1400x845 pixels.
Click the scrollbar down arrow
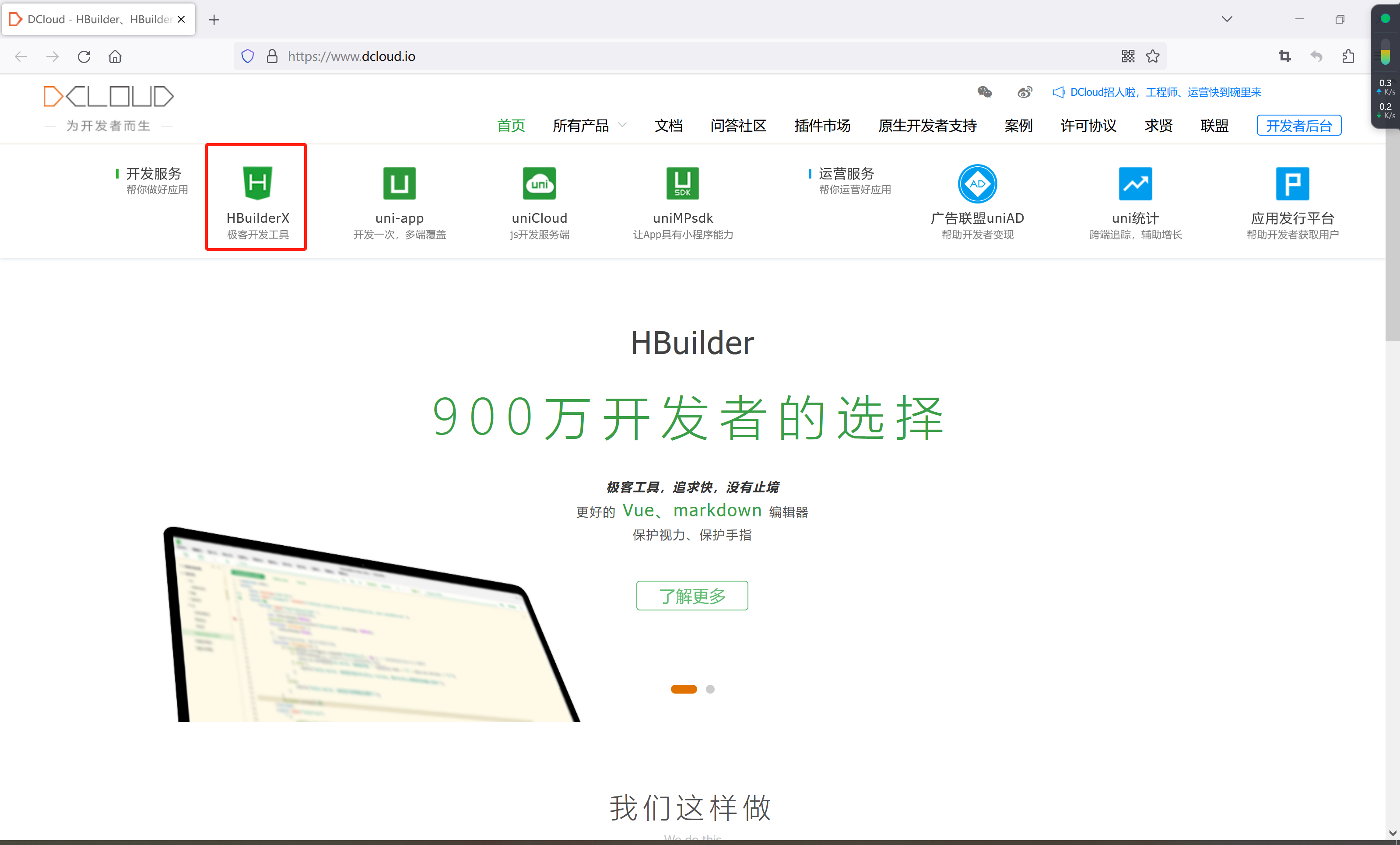pyautogui.click(x=1393, y=833)
